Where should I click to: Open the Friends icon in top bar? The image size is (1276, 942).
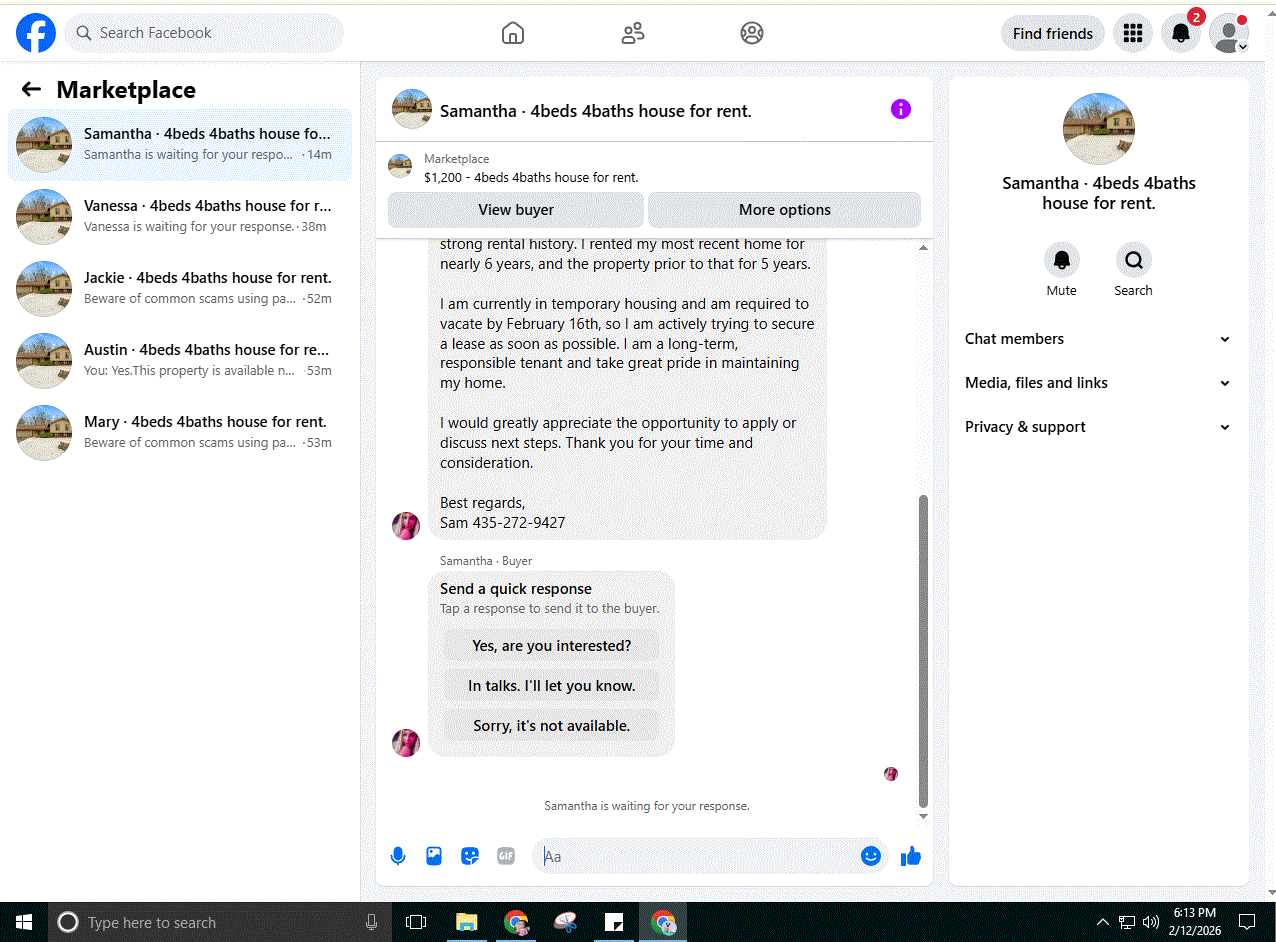pos(633,33)
